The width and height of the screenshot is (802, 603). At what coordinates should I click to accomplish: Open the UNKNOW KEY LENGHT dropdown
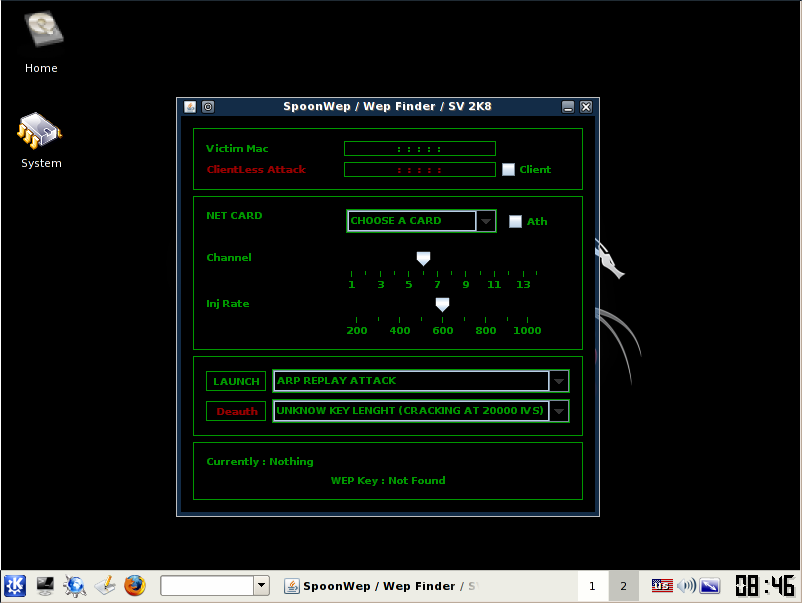coord(421,411)
